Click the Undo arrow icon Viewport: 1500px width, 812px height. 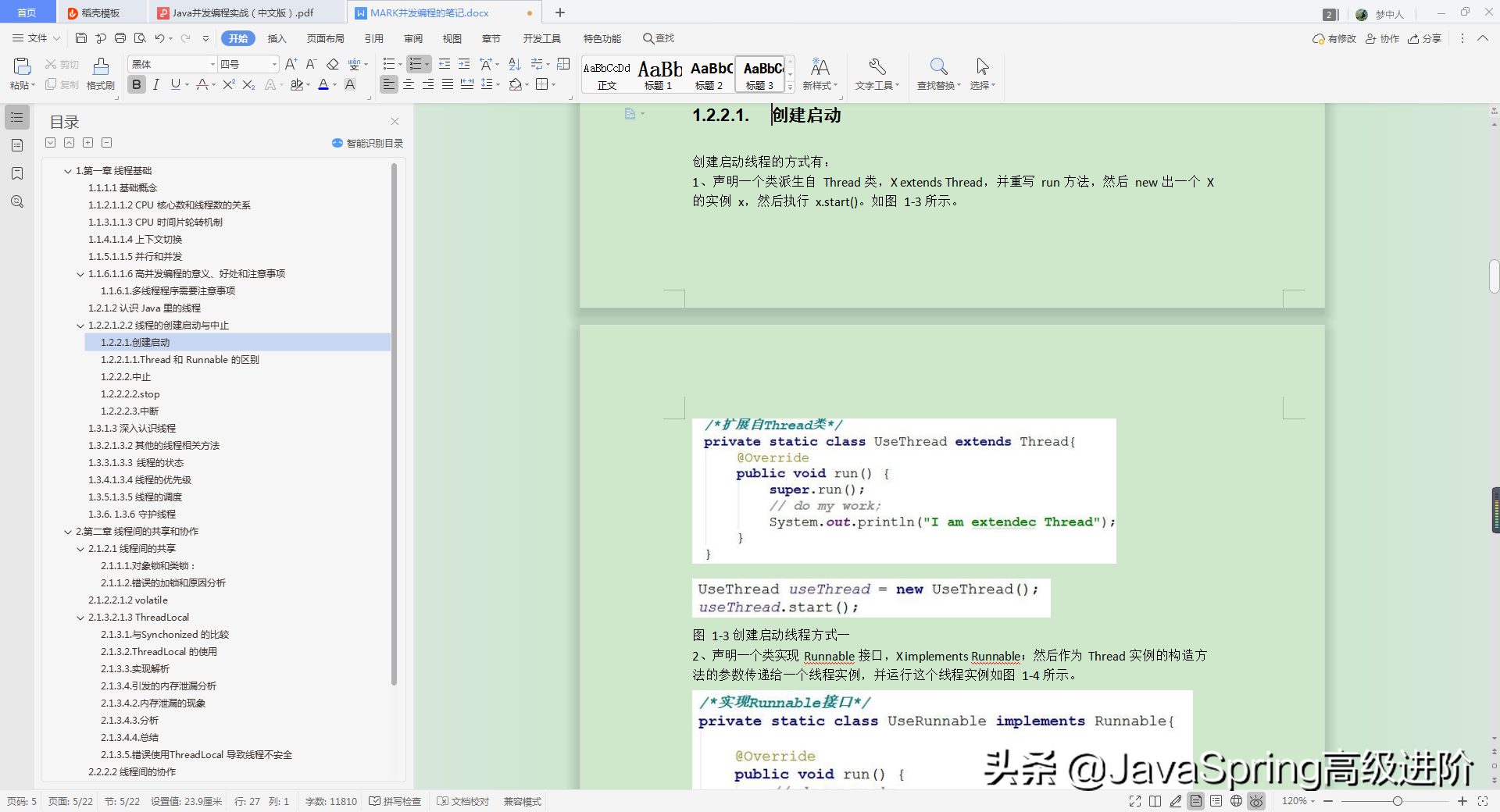tap(159, 37)
